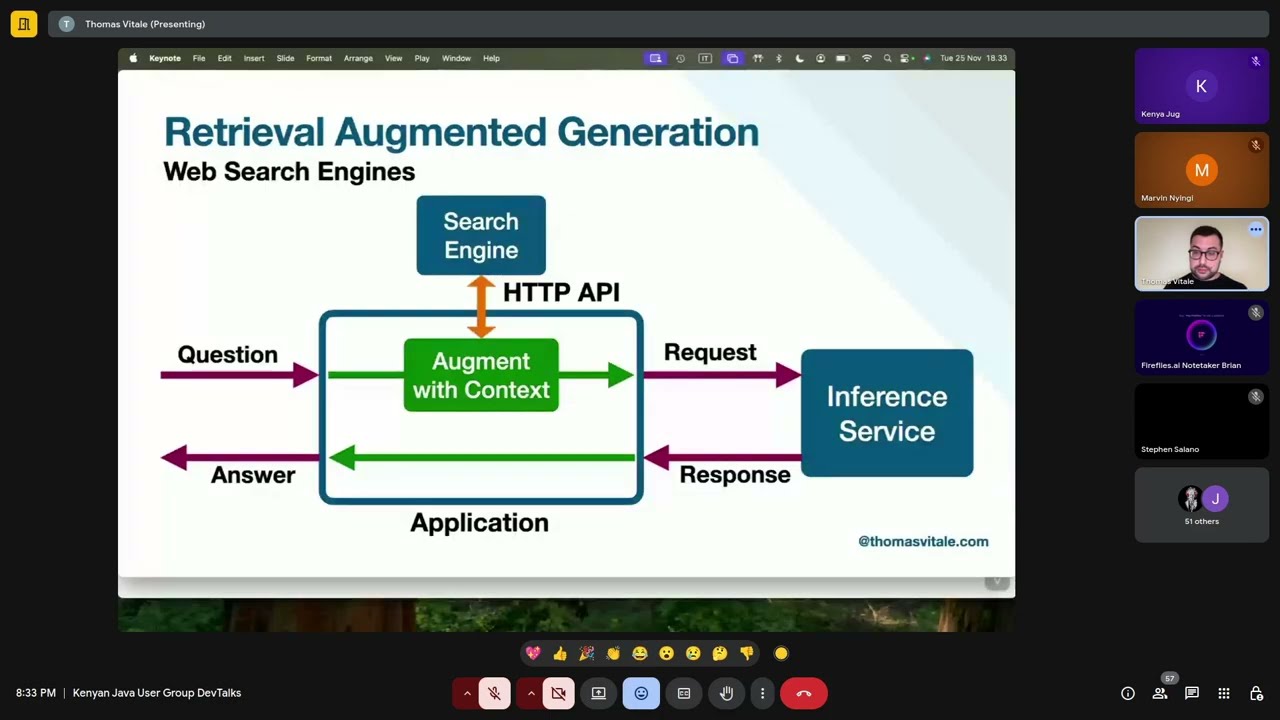
Task: Open meeting details info panel
Action: (x=1128, y=693)
